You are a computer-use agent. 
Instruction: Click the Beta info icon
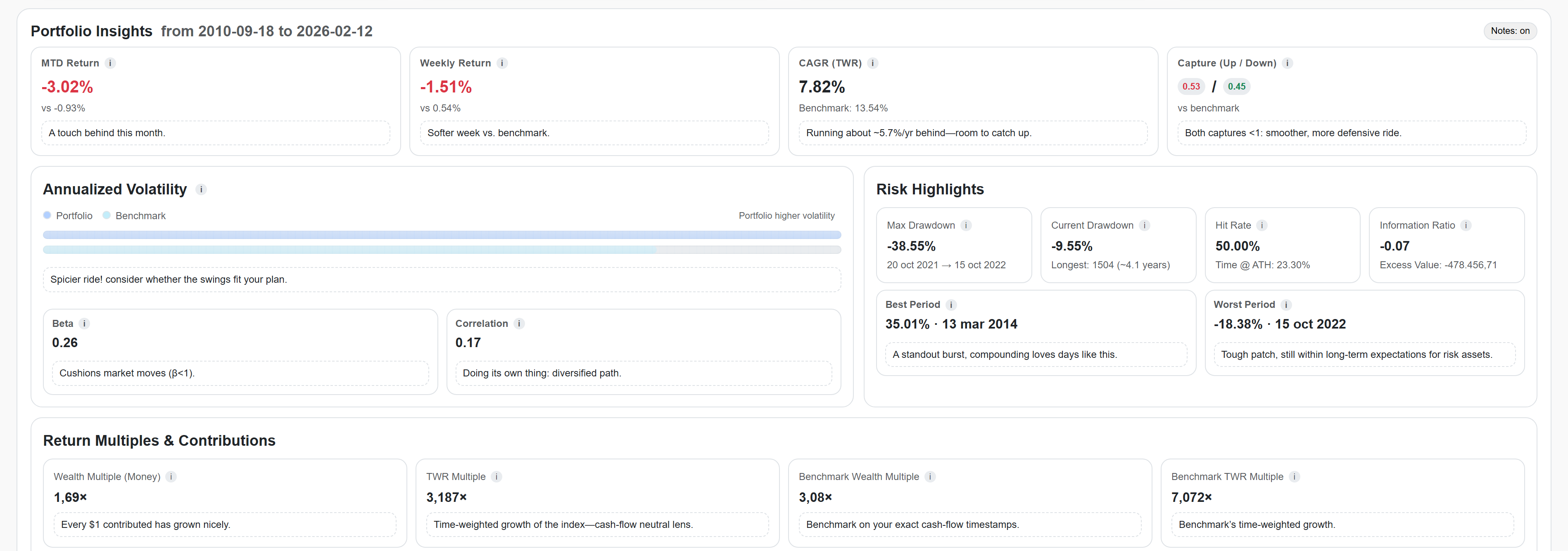[x=85, y=324]
